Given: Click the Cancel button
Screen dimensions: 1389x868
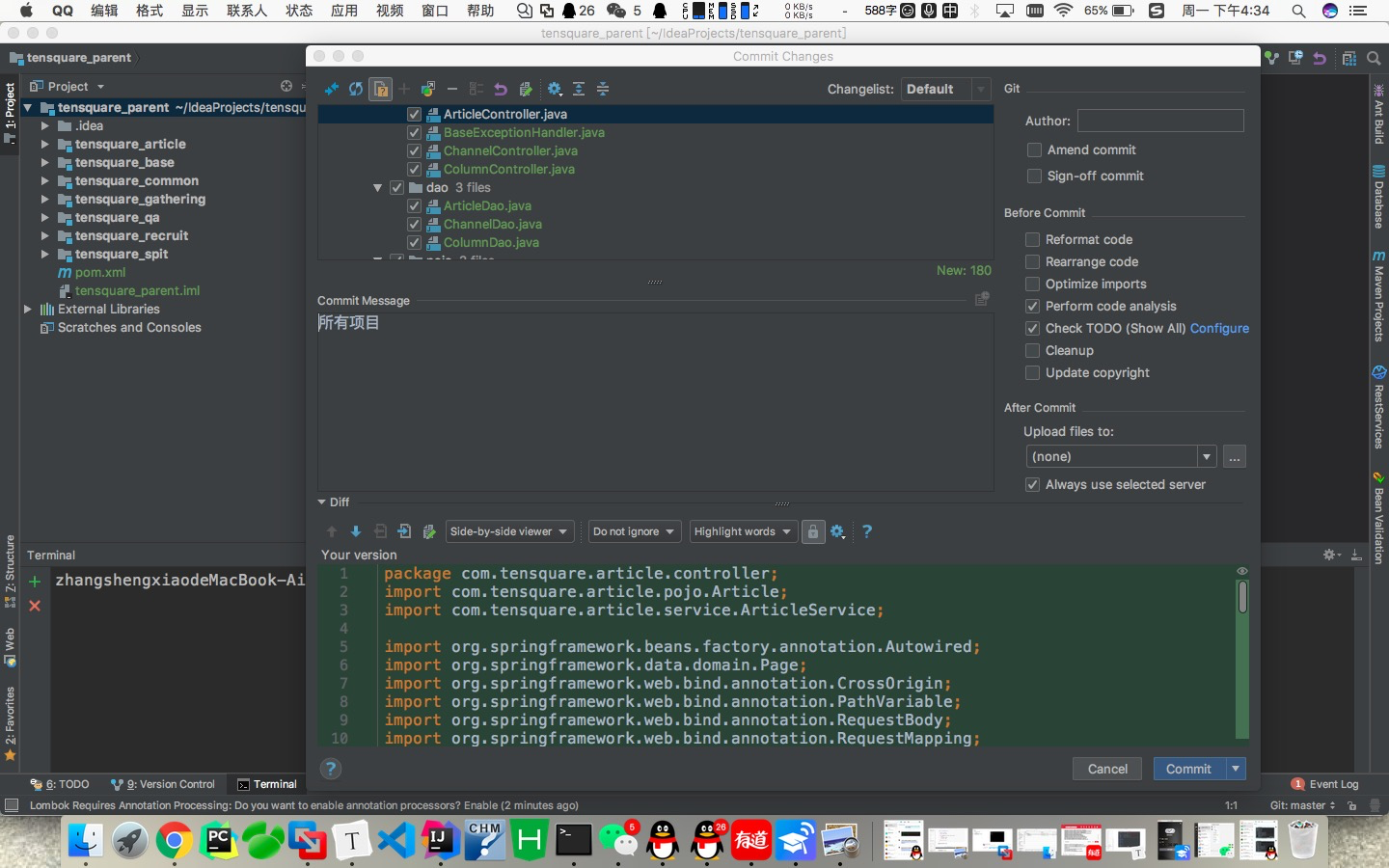Looking at the screenshot, I should click(x=1107, y=769).
